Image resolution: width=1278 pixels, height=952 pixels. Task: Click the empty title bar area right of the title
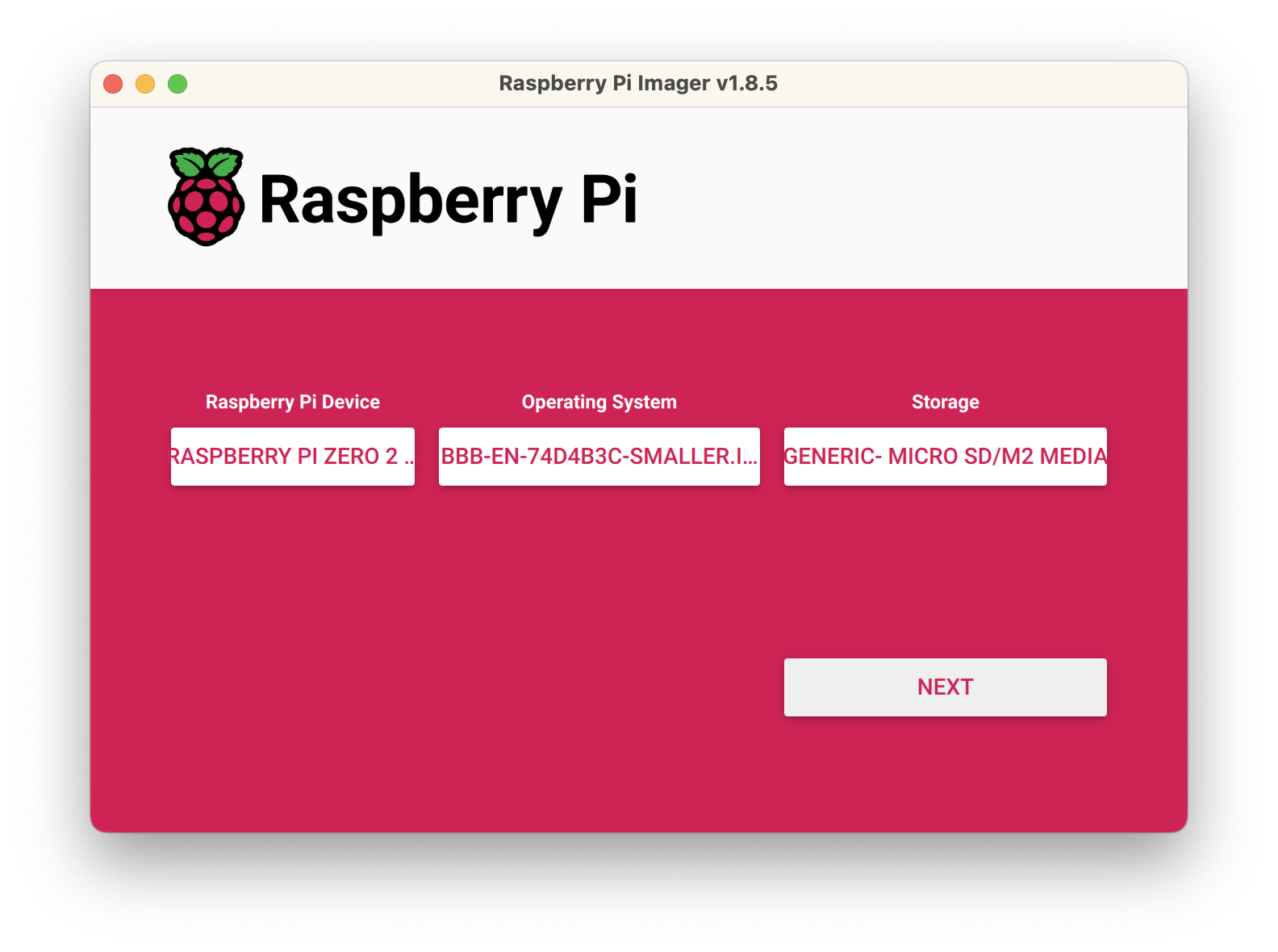968,84
